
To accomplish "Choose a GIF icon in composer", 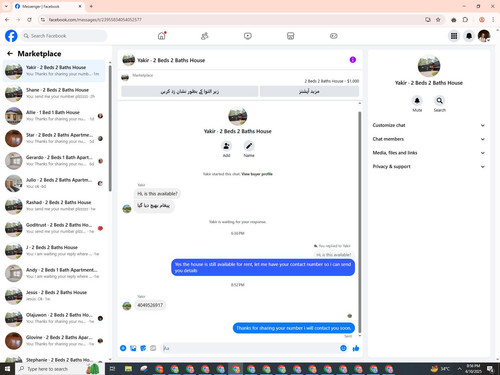I will pos(153,348).
